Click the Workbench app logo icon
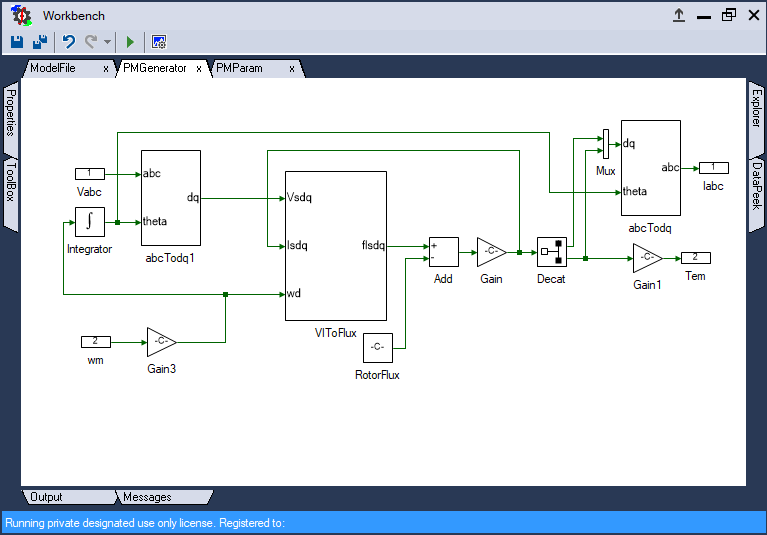The height and width of the screenshot is (535, 767). (x=22, y=16)
